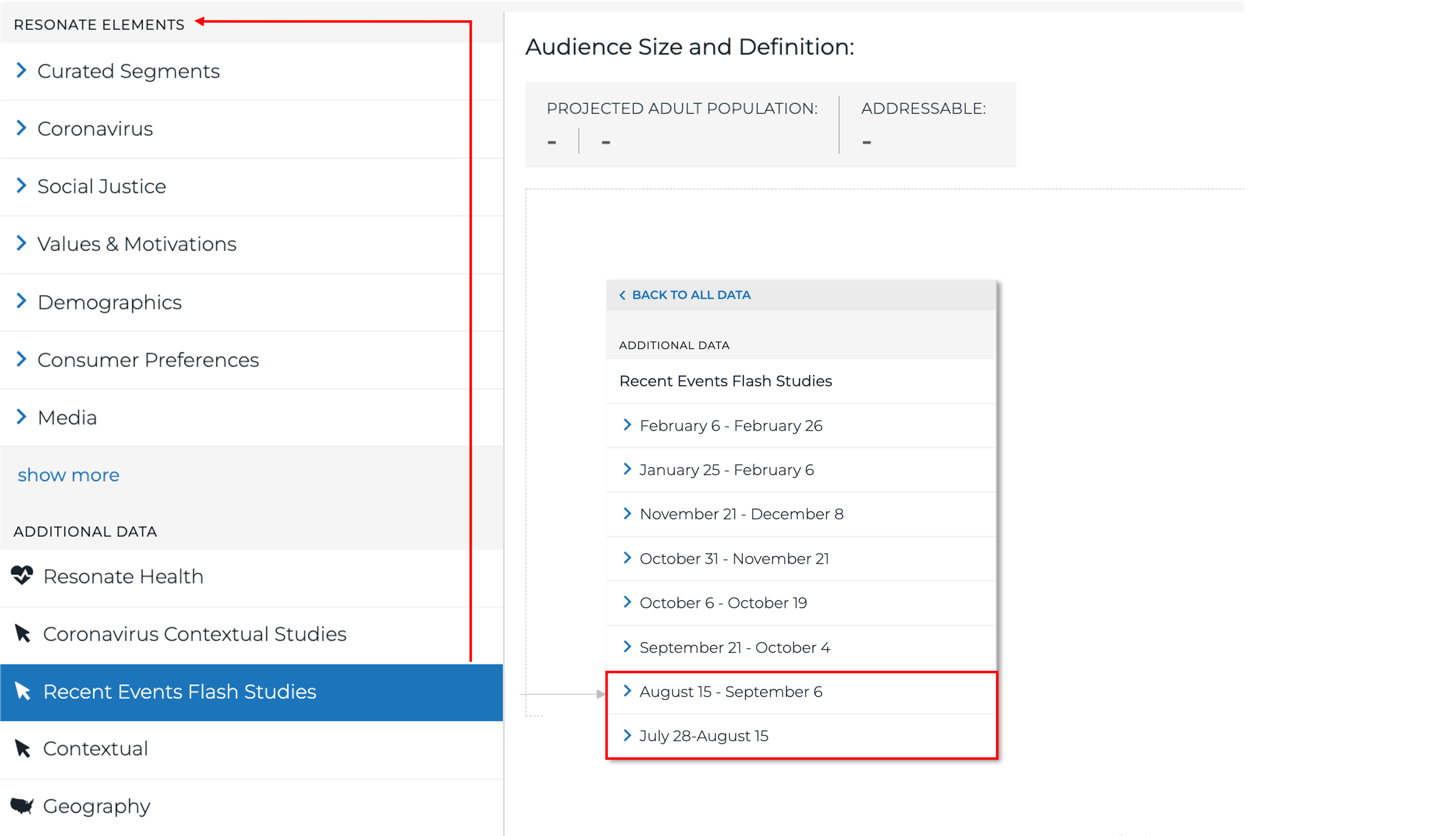Viewport: 1430px width, 836px height.
Task: Expand the Demographics chevron
Action: 21,302
